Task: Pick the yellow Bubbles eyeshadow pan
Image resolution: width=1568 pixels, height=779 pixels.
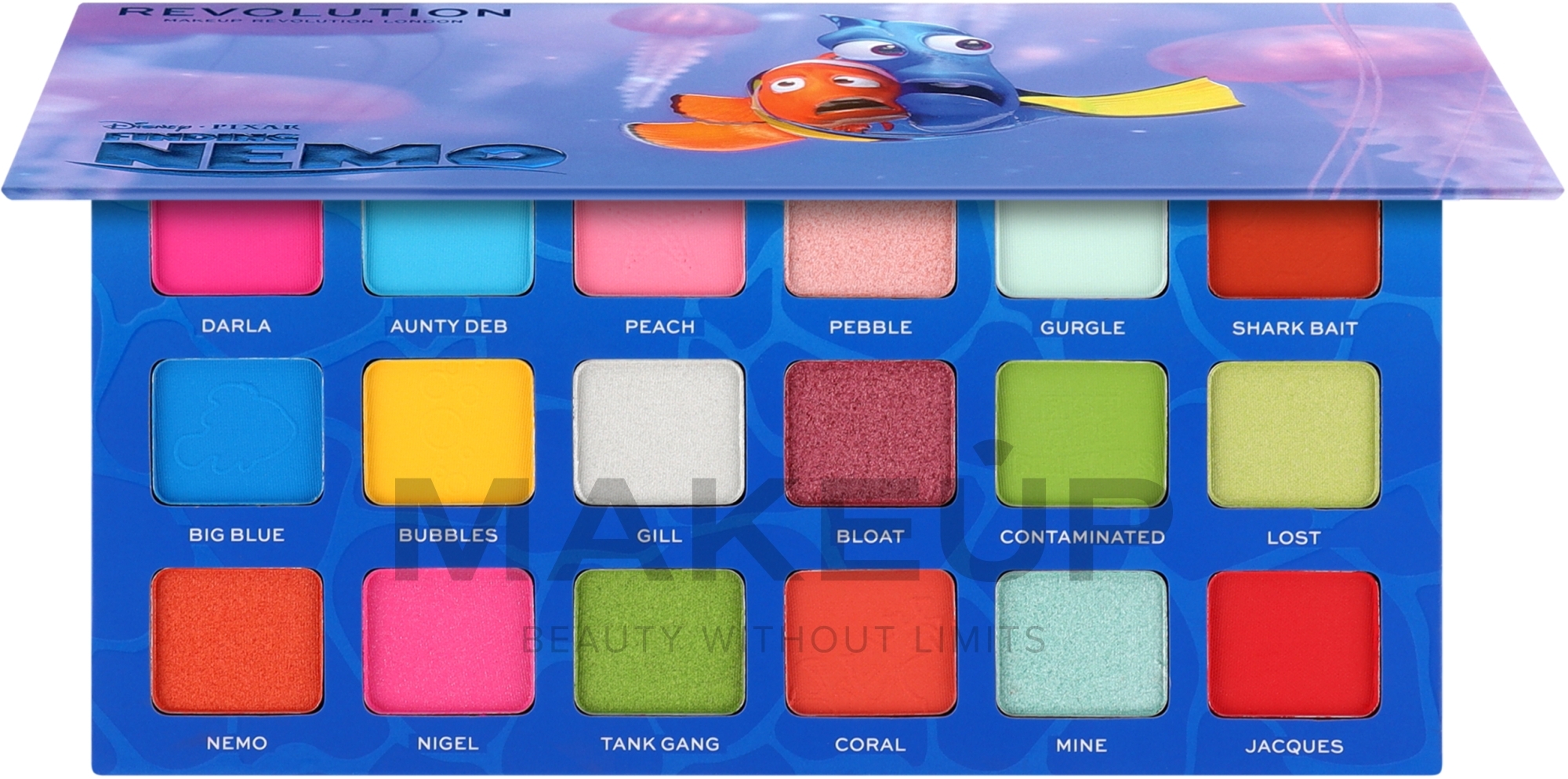Action: pyautogui.click(x=448, y=431)
